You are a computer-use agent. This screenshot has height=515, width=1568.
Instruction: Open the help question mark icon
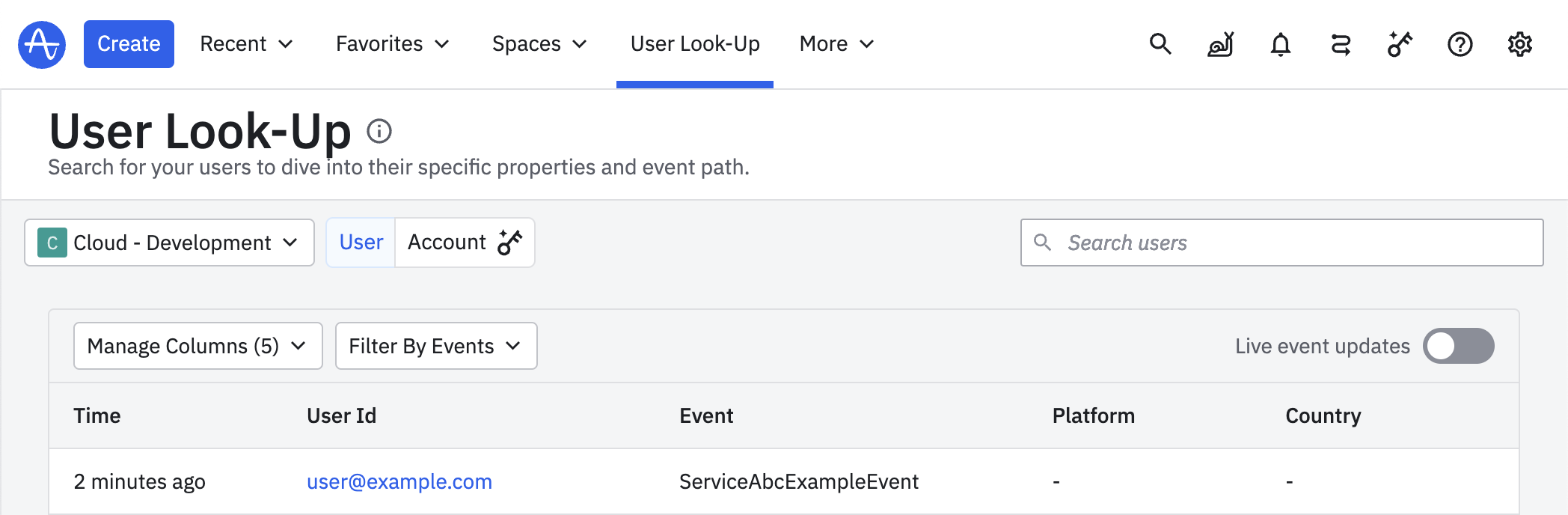click(1460, 44)
